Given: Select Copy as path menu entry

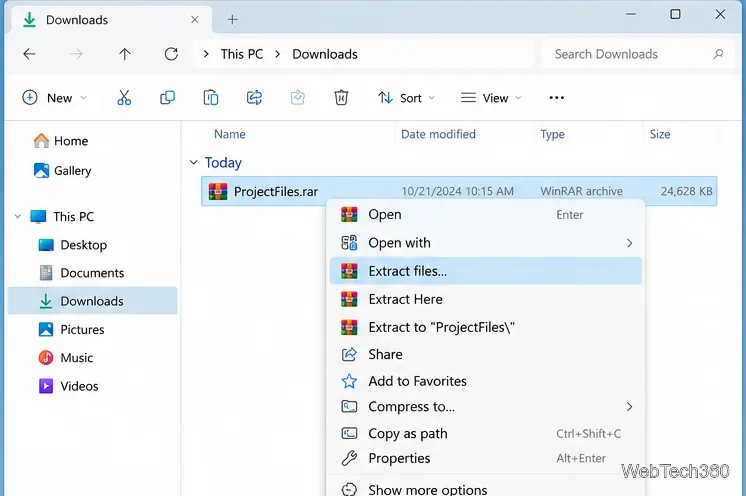Looking at the screenshot, I should pos(486,433).
